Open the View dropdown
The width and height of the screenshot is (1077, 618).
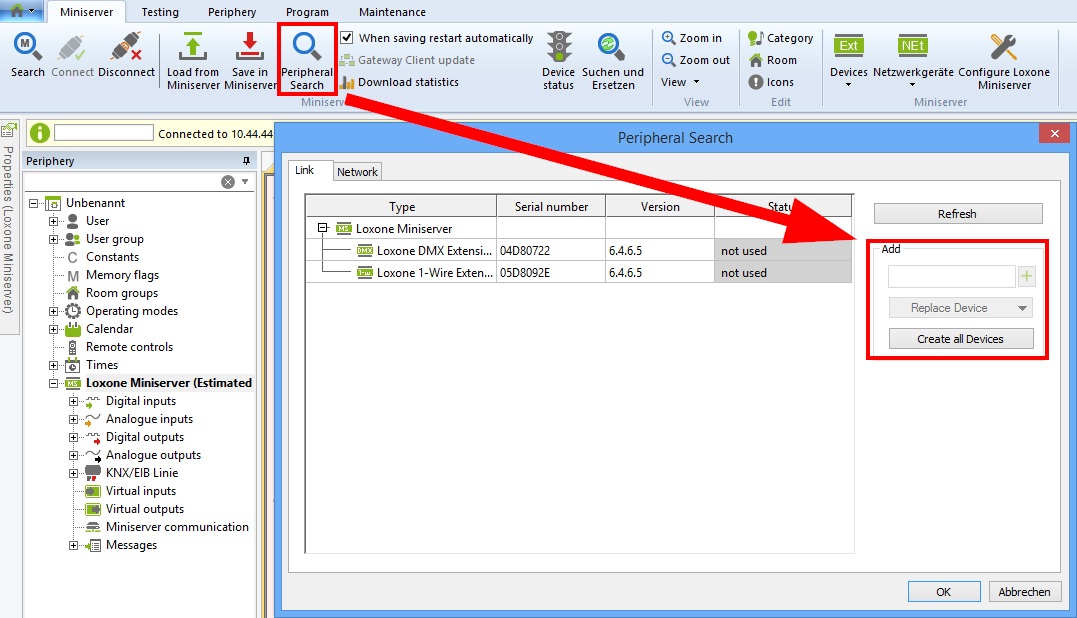coord(680,82)
